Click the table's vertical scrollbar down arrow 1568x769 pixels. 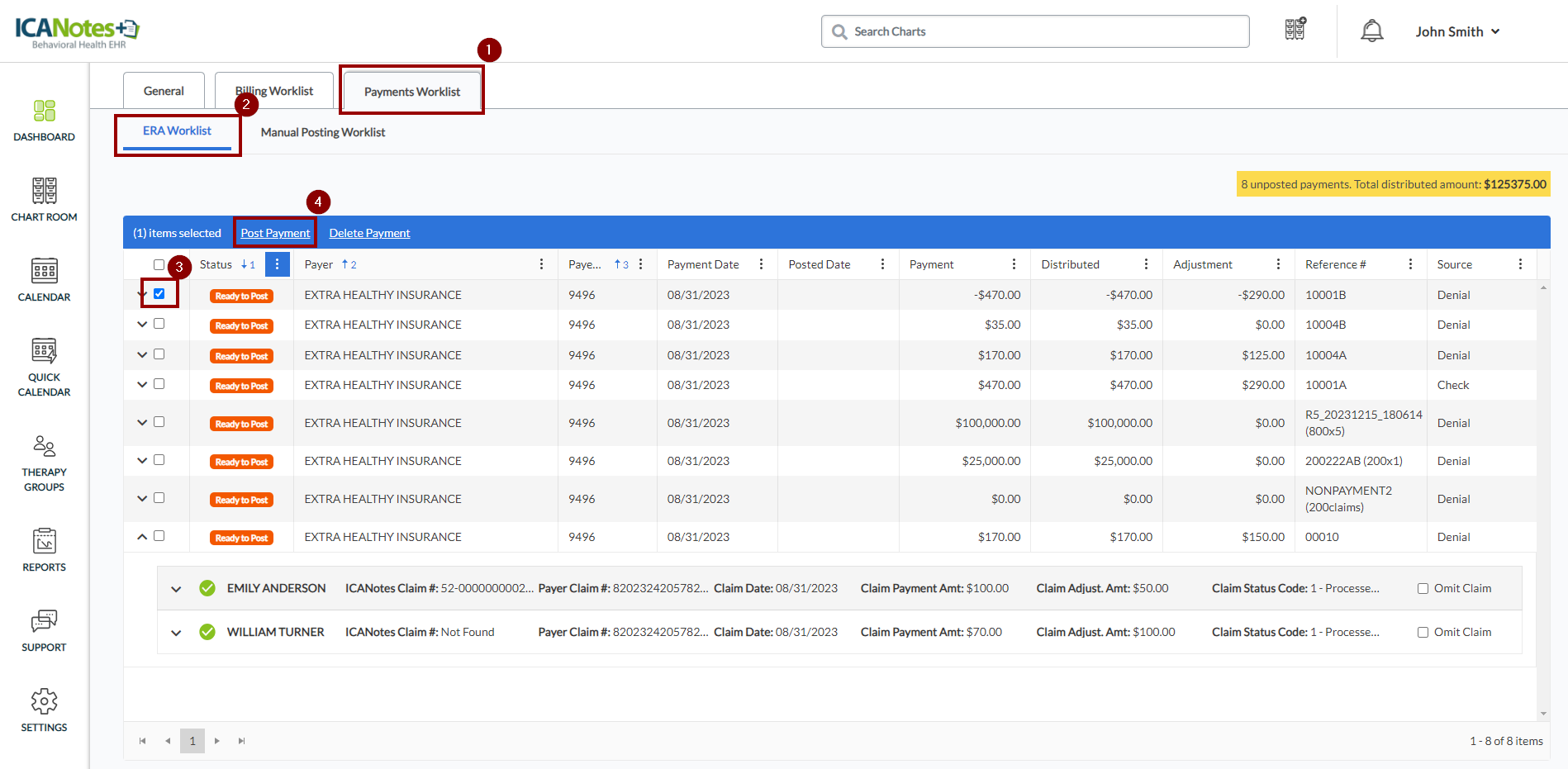tap(1543, 714)
